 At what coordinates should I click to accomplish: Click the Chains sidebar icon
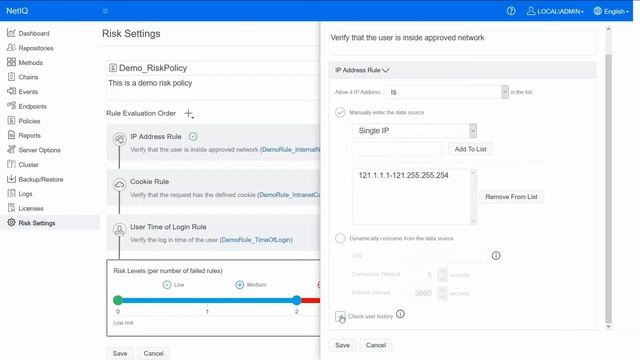click(x=11, y=77)
